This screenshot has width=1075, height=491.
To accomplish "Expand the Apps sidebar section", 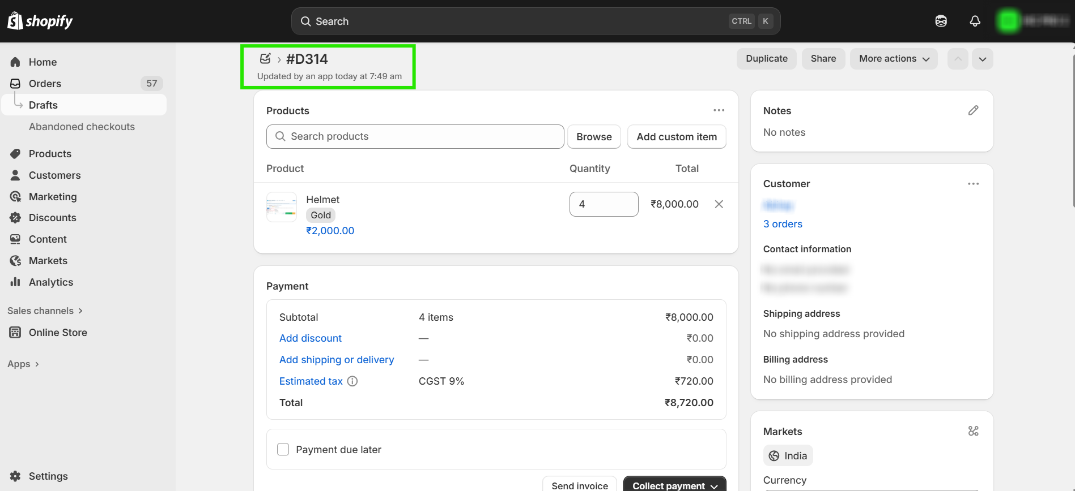I will point(23,364).
